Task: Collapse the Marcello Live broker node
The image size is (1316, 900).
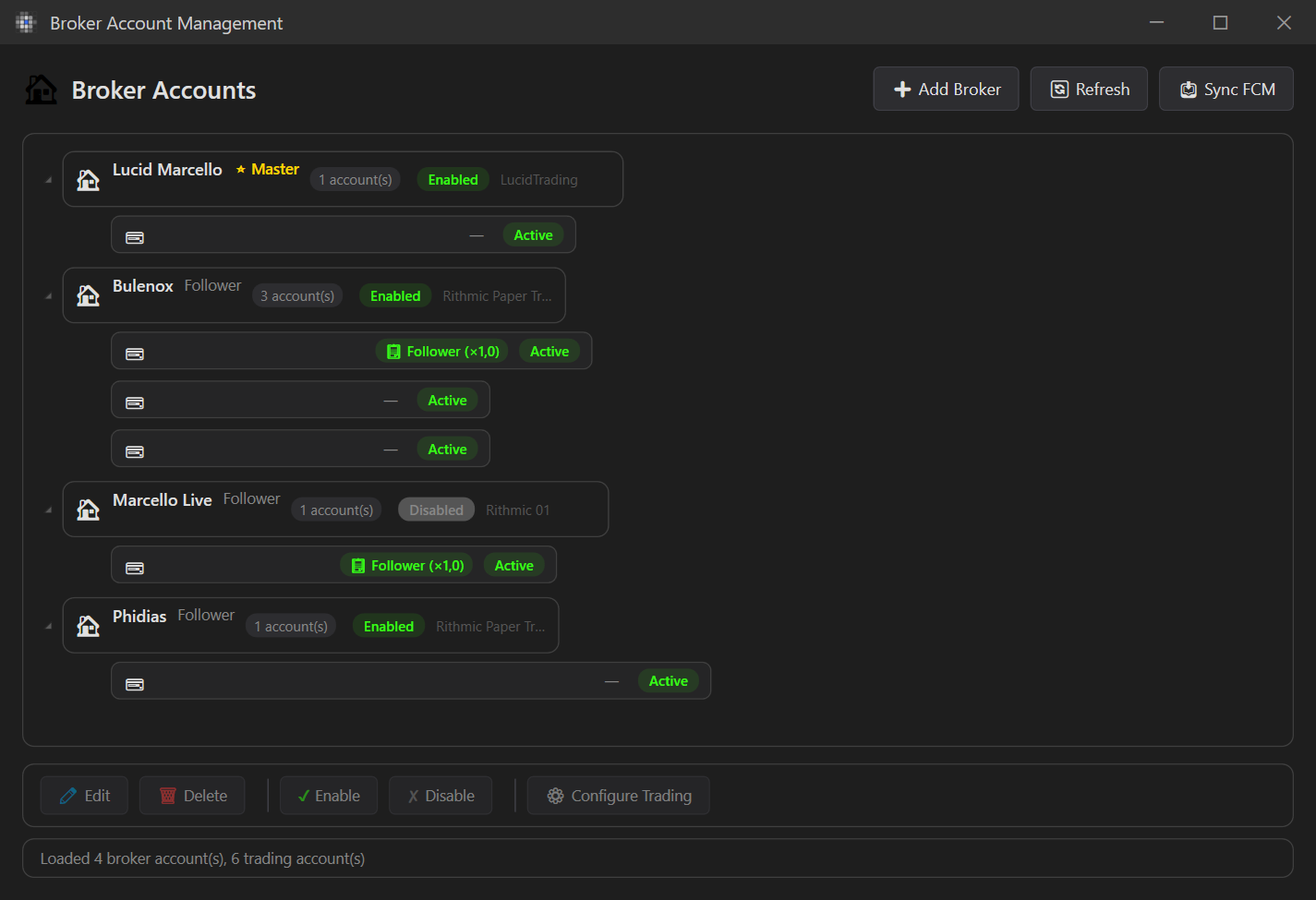Action: (48, 510)
